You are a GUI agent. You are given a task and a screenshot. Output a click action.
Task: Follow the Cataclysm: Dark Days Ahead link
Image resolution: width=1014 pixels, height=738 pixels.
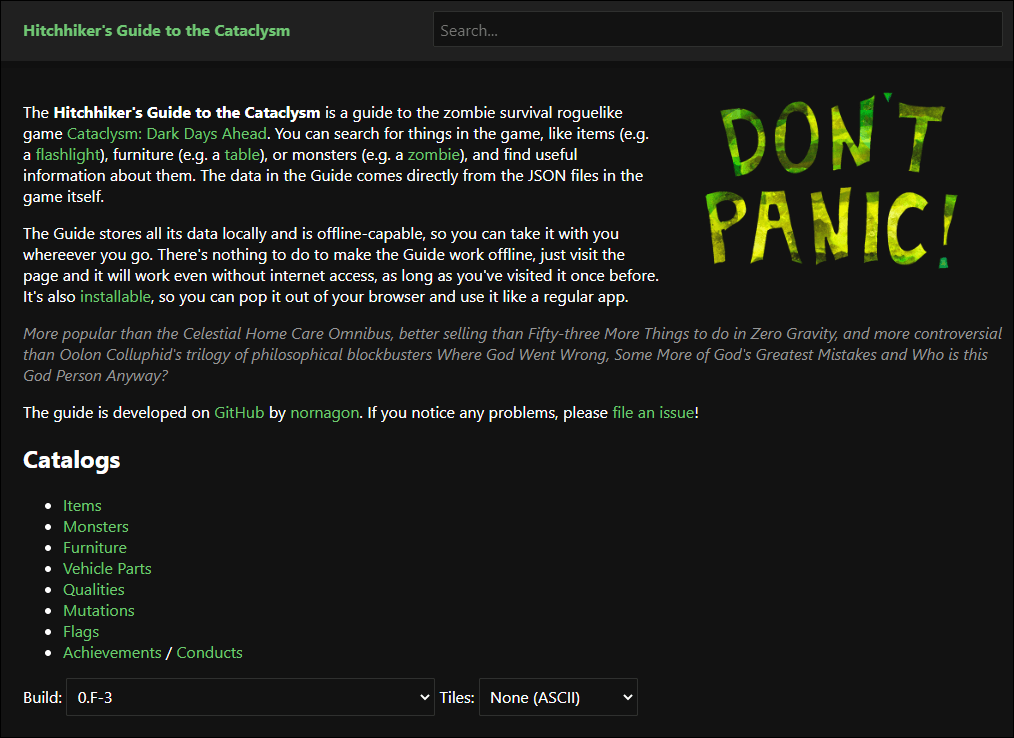[166, 134]
